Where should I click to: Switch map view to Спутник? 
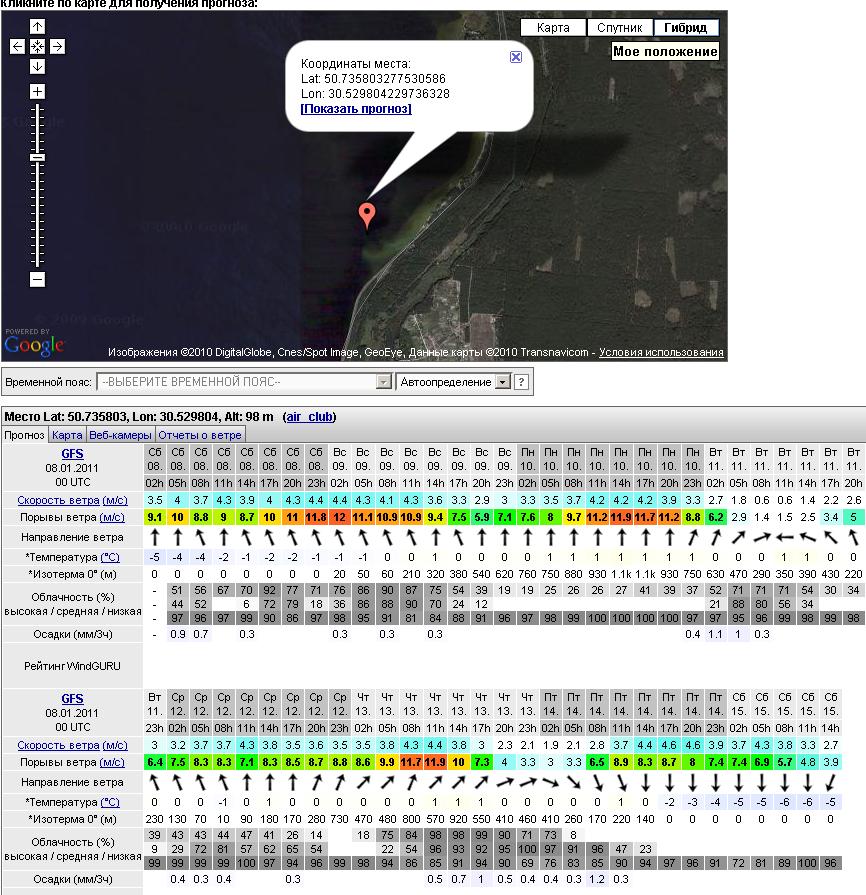click(x=619, y=28)
